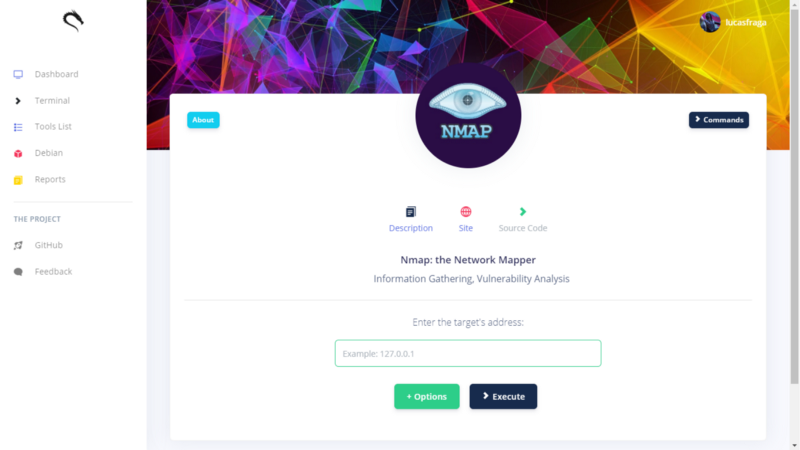Click the red Site globe icon
The image size is (800, 450).
466,212
